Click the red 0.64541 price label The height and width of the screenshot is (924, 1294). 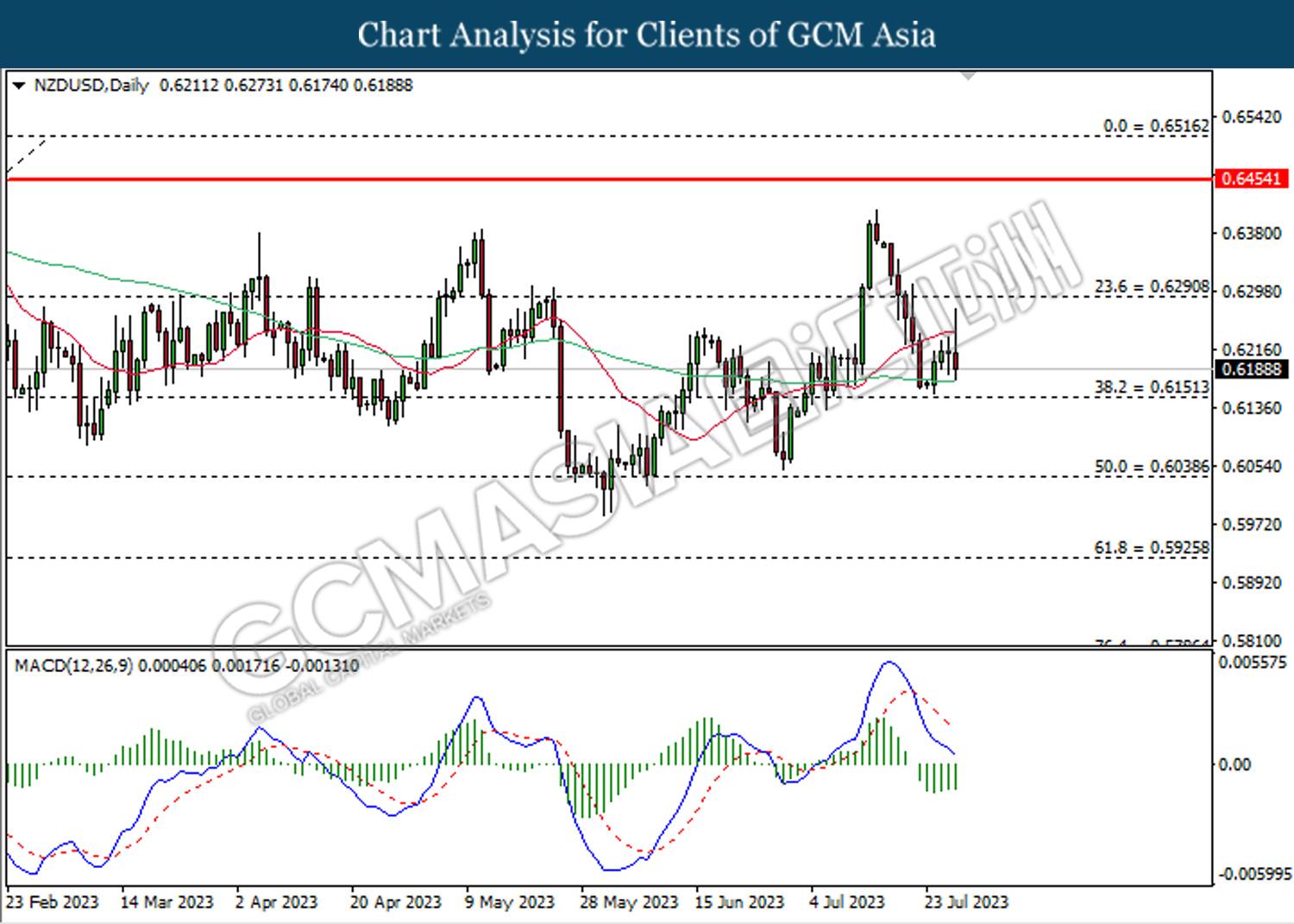[x=1252, y=179]
